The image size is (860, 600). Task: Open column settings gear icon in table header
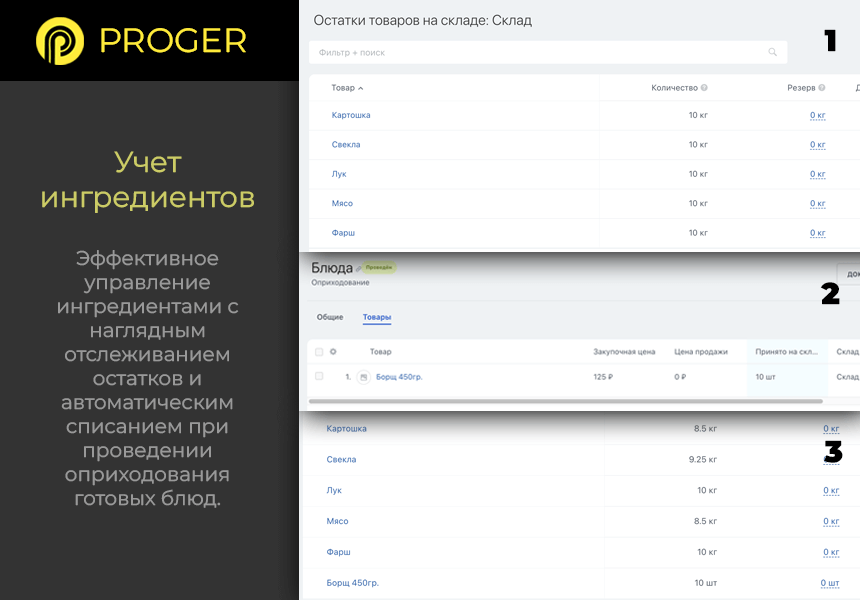(333, 352)
